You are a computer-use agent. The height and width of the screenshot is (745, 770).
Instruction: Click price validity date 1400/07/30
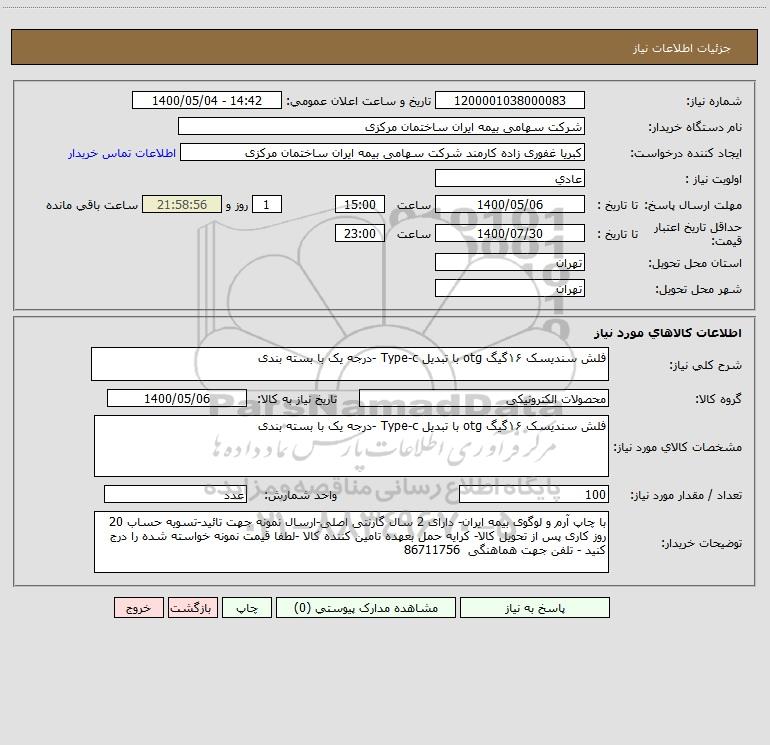[x=510, y=234]
